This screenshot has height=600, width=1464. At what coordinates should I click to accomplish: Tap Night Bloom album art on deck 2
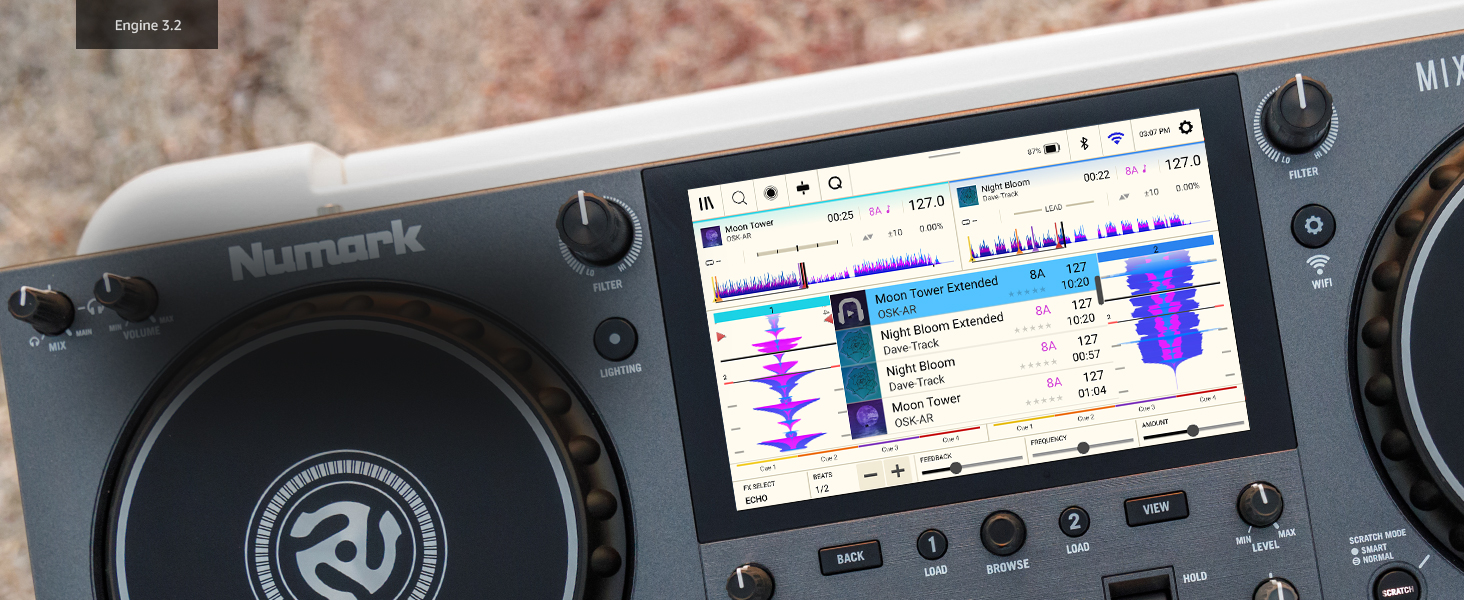[968, 197]
